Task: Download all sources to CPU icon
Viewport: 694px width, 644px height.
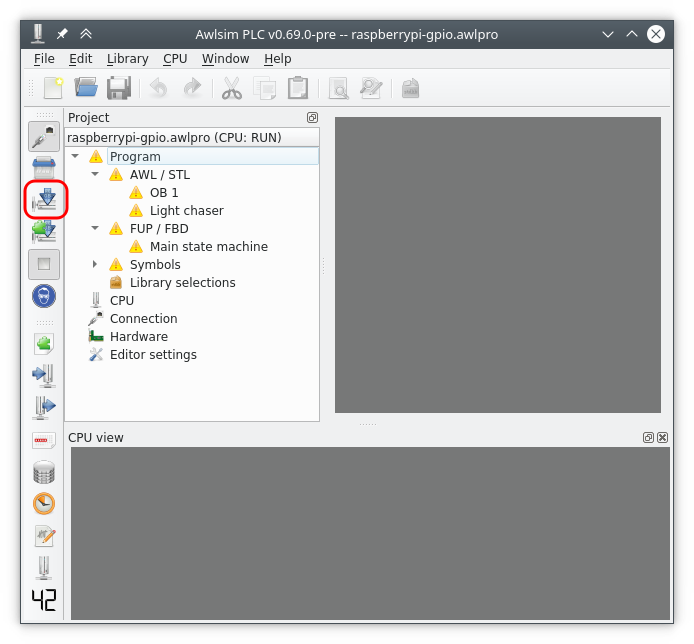Action: point(44,200)
